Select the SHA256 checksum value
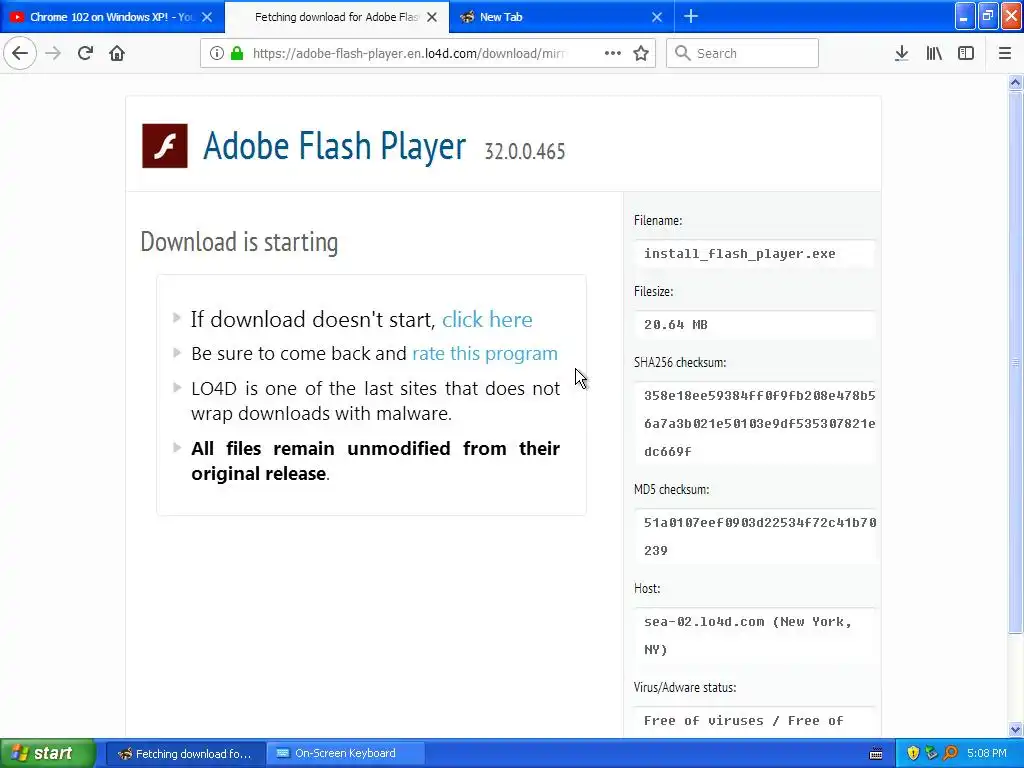 coord(760,423)
